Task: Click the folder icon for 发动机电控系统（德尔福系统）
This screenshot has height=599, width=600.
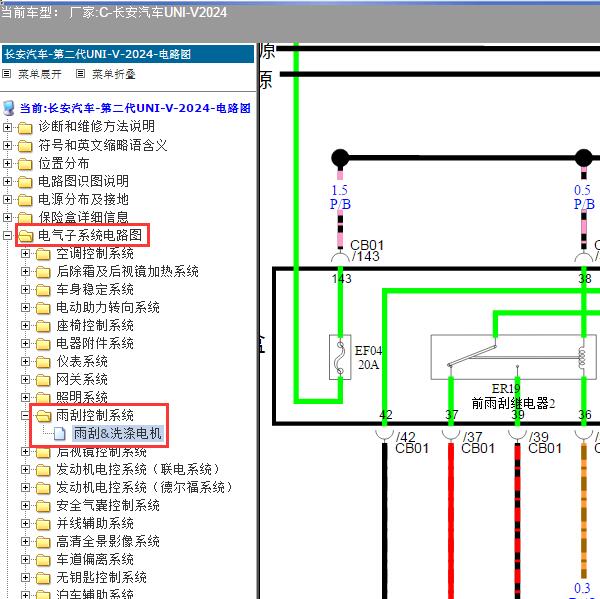Action: click(43, 488)
